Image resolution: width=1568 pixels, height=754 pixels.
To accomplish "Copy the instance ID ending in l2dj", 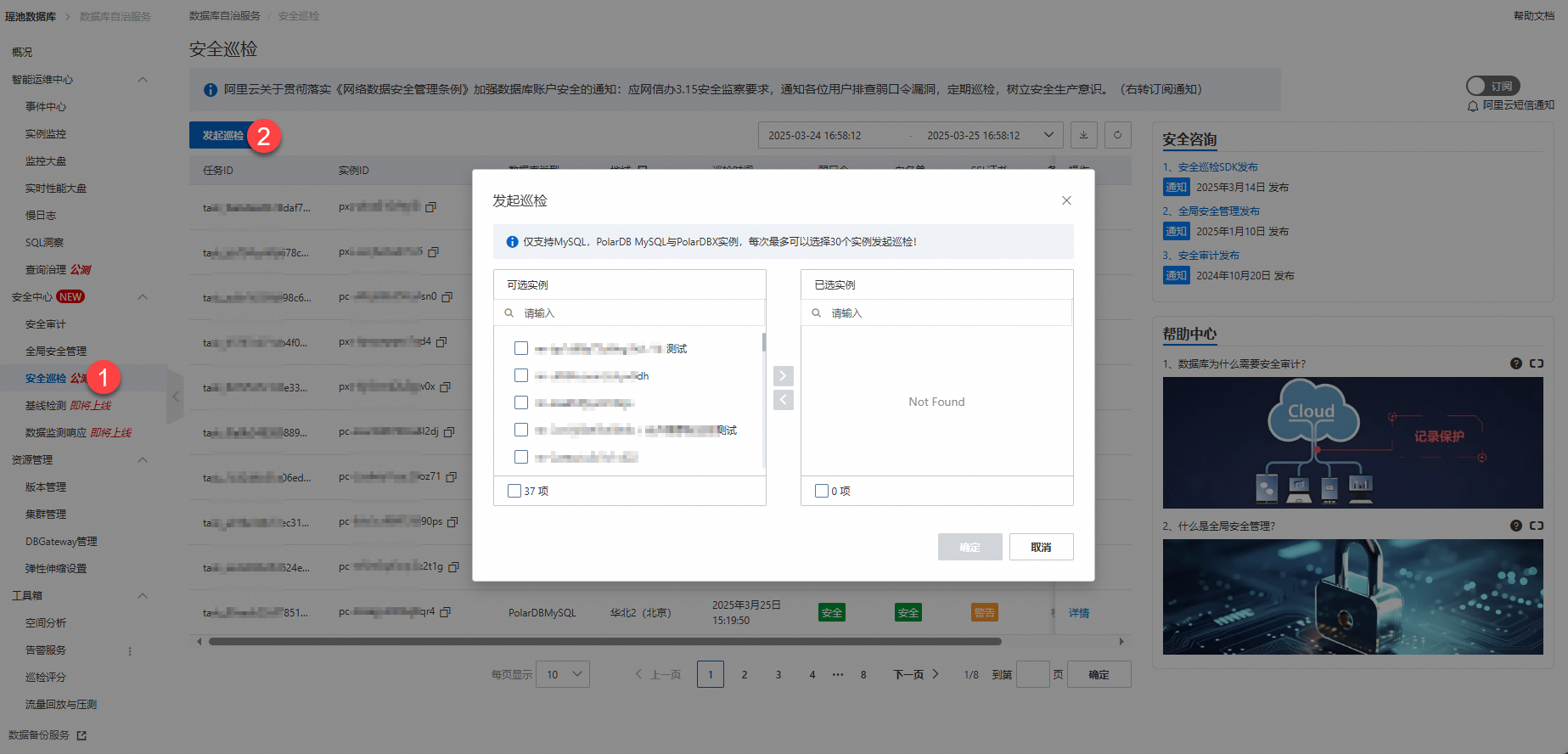I will (449, 432).
